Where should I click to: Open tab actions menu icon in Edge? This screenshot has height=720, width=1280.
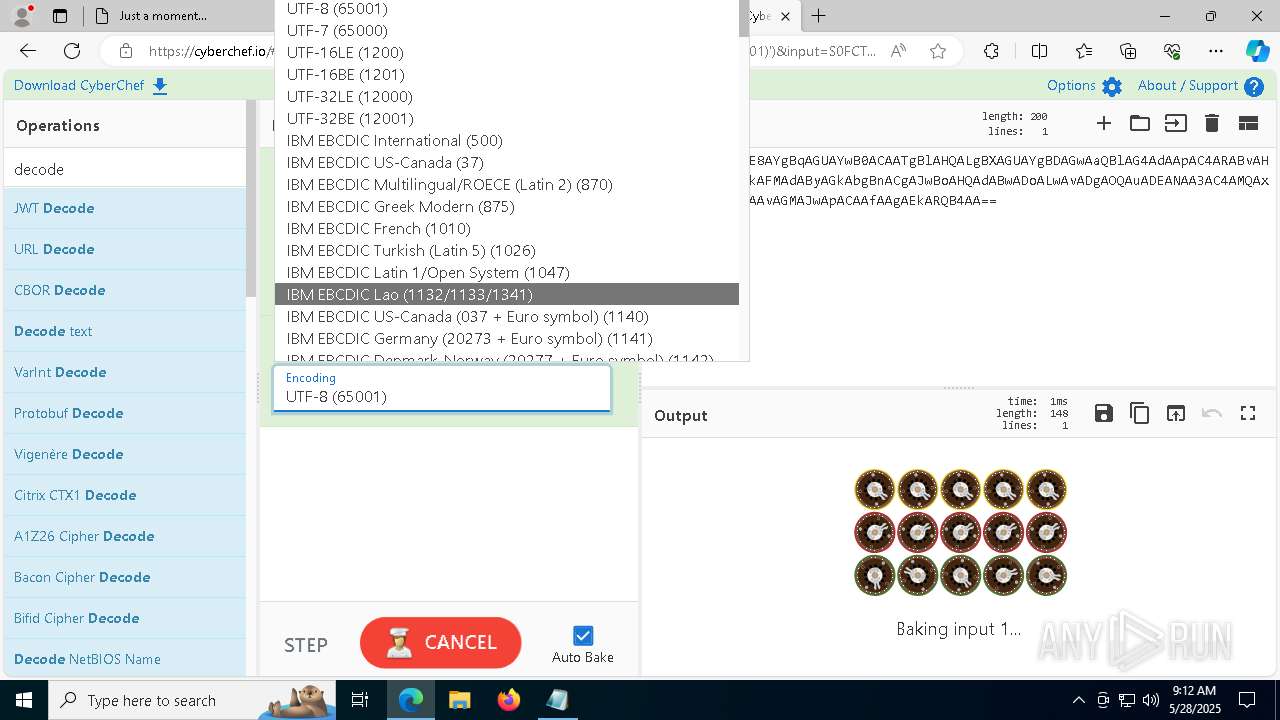[60, 16]
